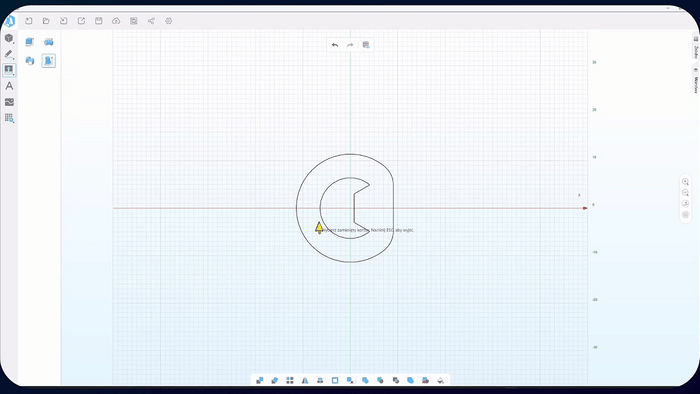Click the red-and-blue shape icon near the bottom right
700x394 pixels.
point(425,380)
